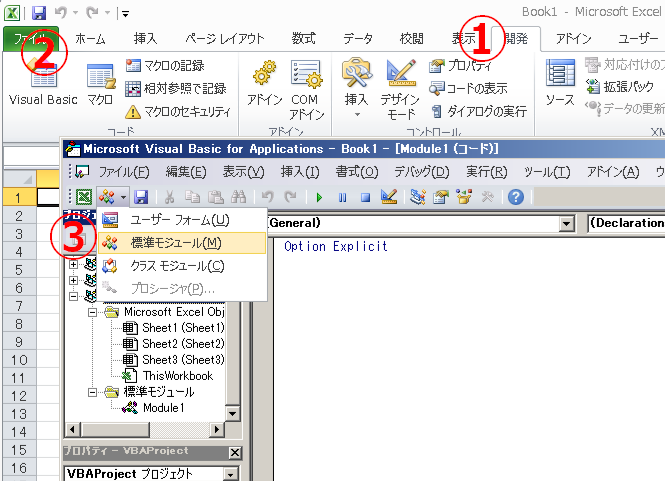The height and width of the screenshot is (481, 665).
Task: Open the VBA 表示(V) menu
Action: 243,172
